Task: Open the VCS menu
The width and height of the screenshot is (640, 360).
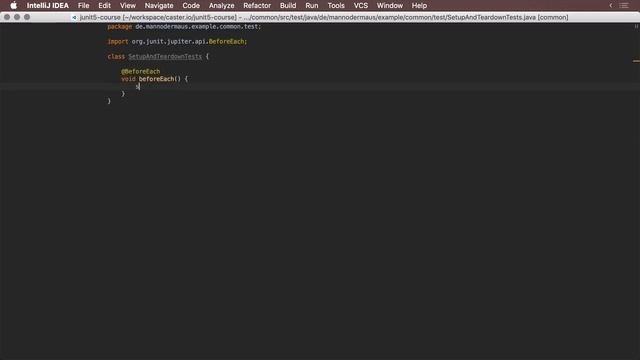Action: (x=361, y=5)
